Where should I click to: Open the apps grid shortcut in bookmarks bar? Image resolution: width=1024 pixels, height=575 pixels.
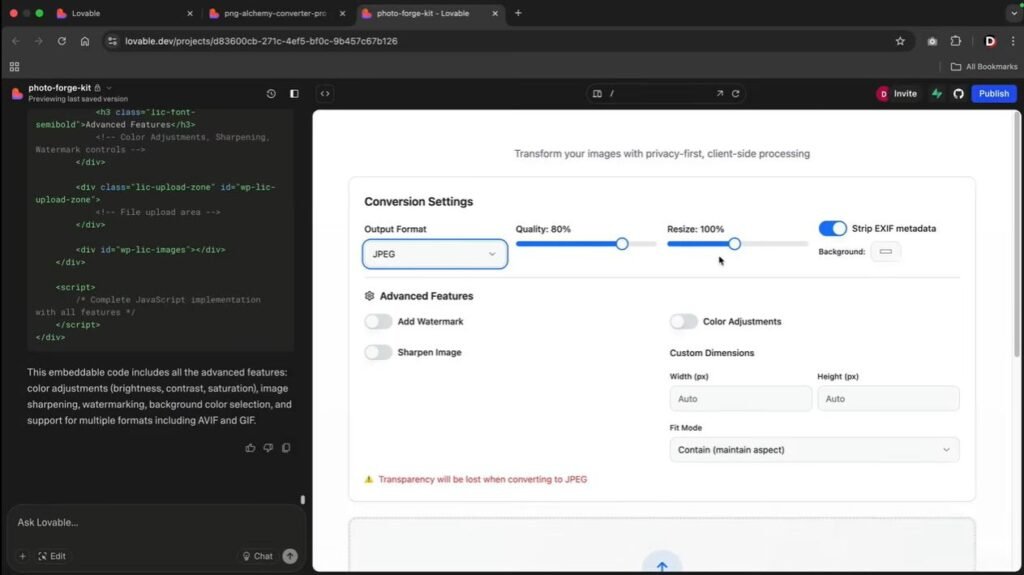click(14, 67)
